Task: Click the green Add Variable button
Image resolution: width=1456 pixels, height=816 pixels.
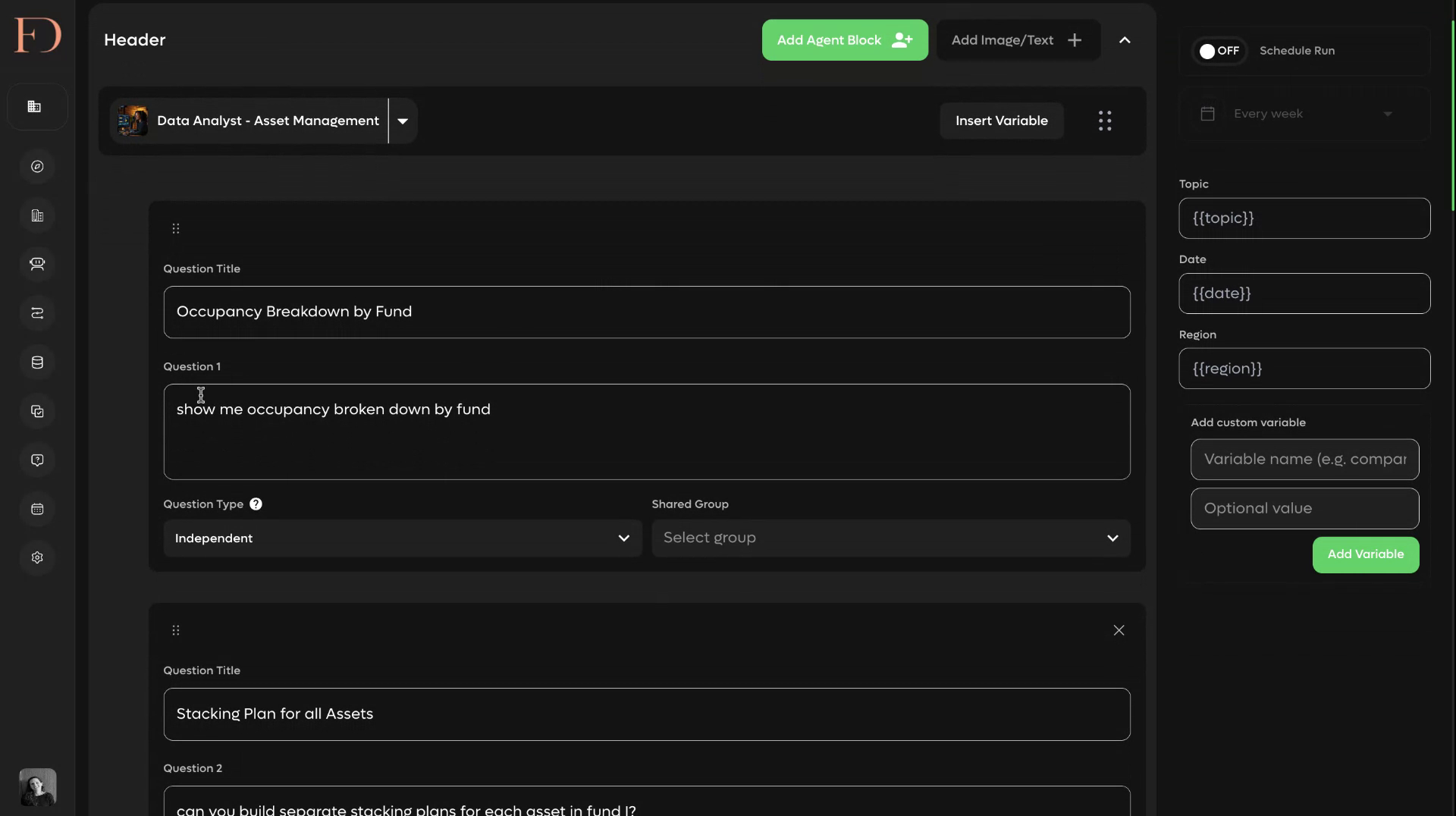Action: [x=1365, y=554]
